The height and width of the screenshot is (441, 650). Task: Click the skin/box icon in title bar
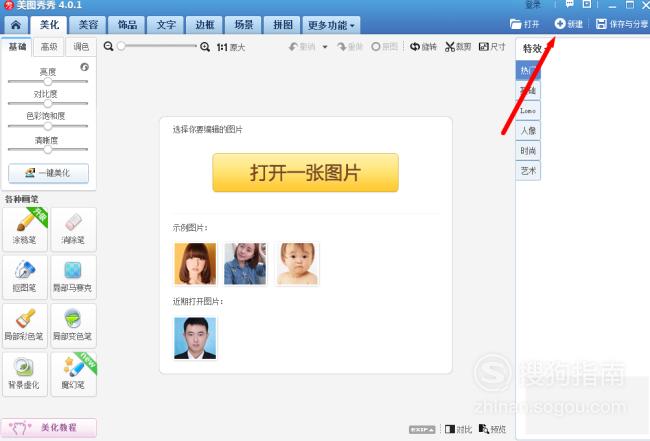(587, 5)
